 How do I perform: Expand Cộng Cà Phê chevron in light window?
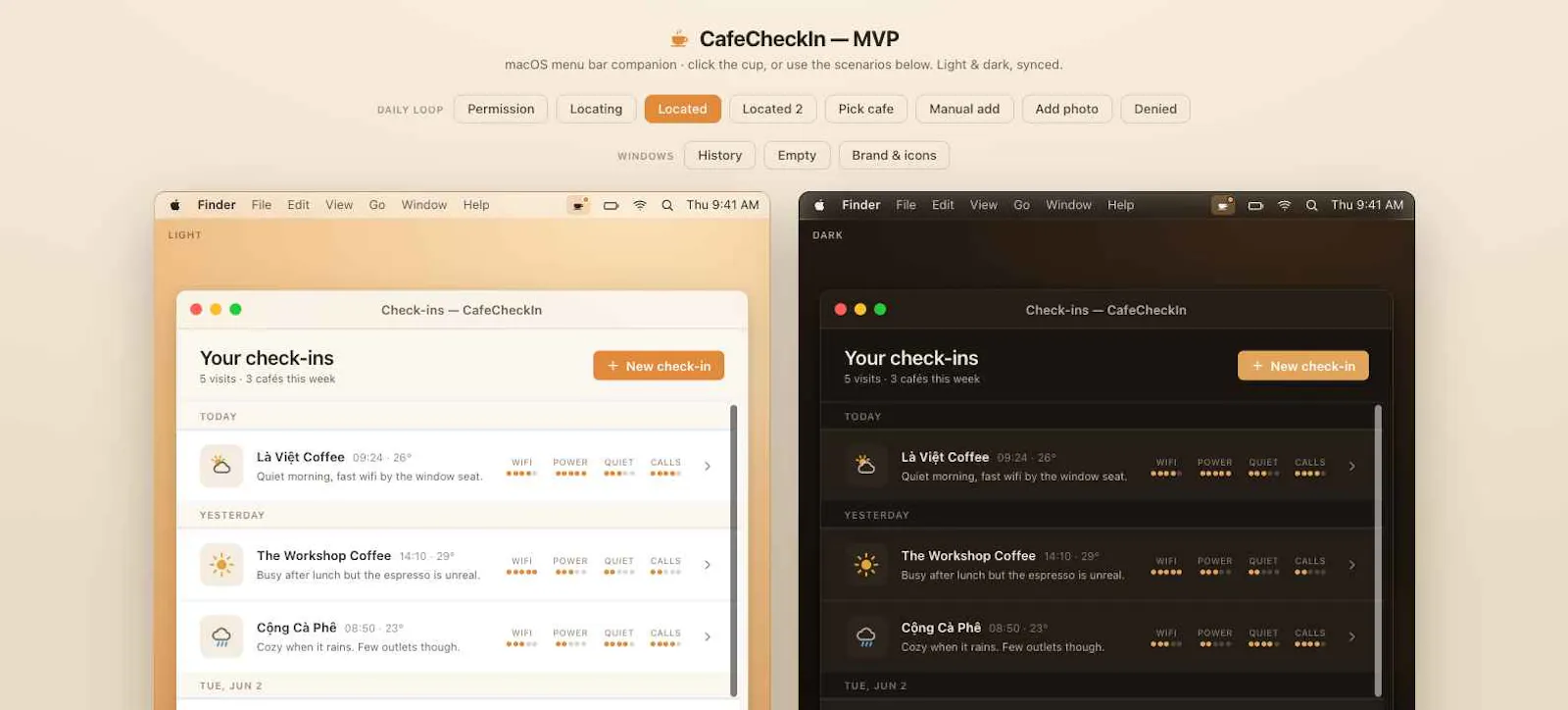click(x=708, y=636)
